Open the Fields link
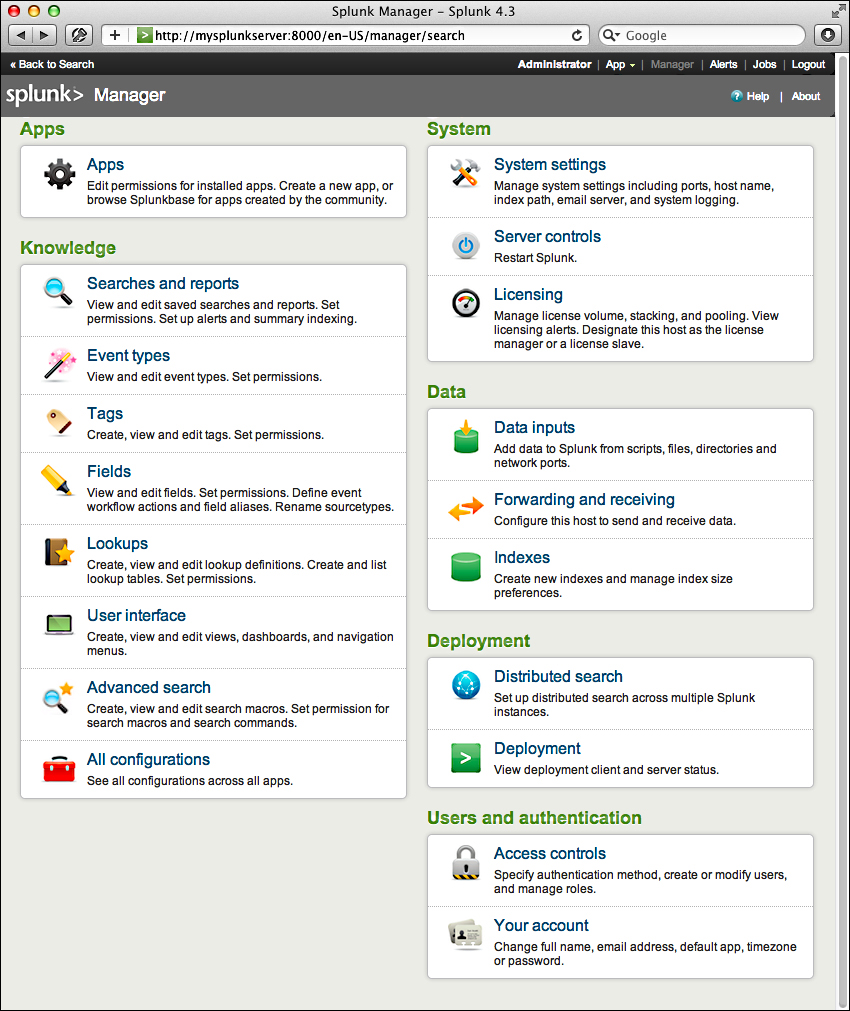This screenshot has width=850, height=1011. point(109,471)
